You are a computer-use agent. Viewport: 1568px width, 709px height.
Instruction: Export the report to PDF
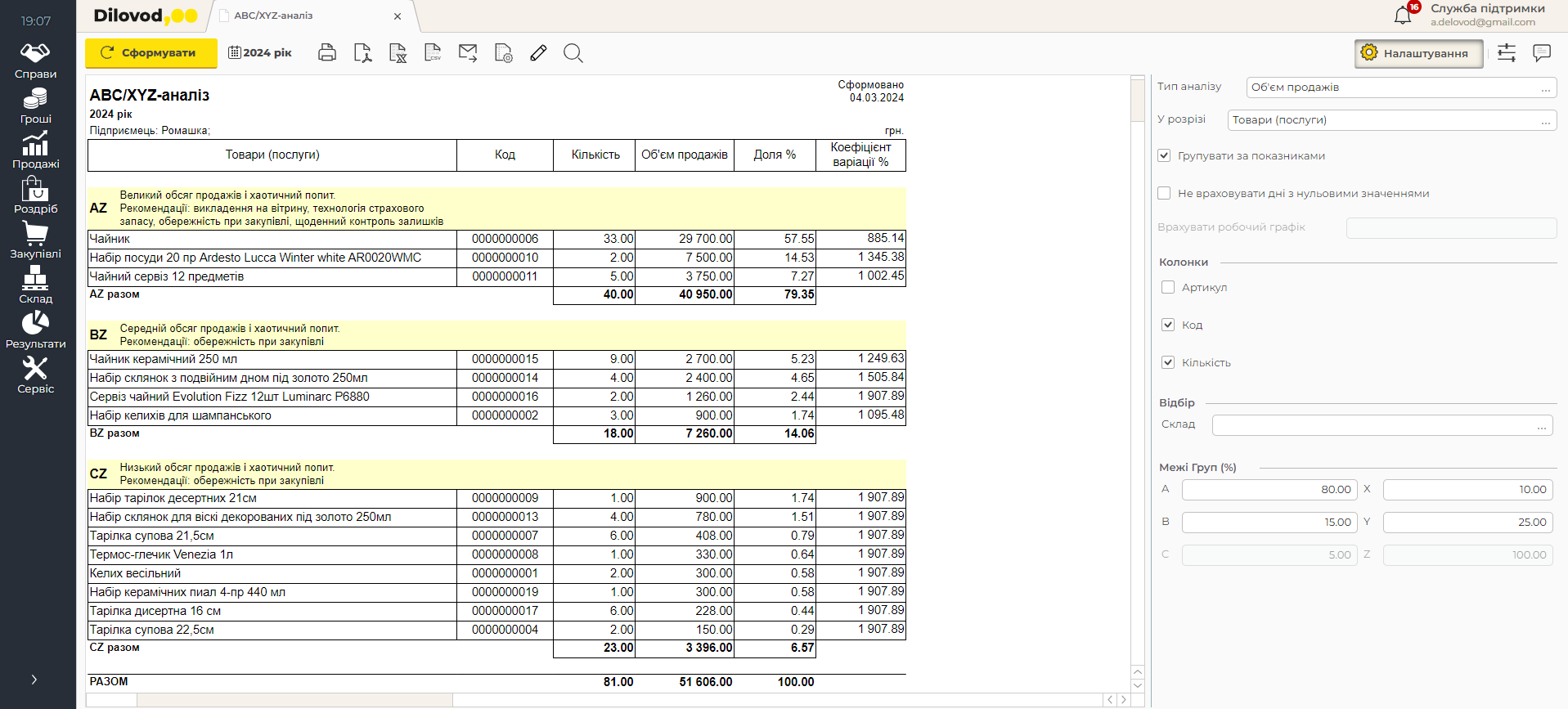coord(362,53)
